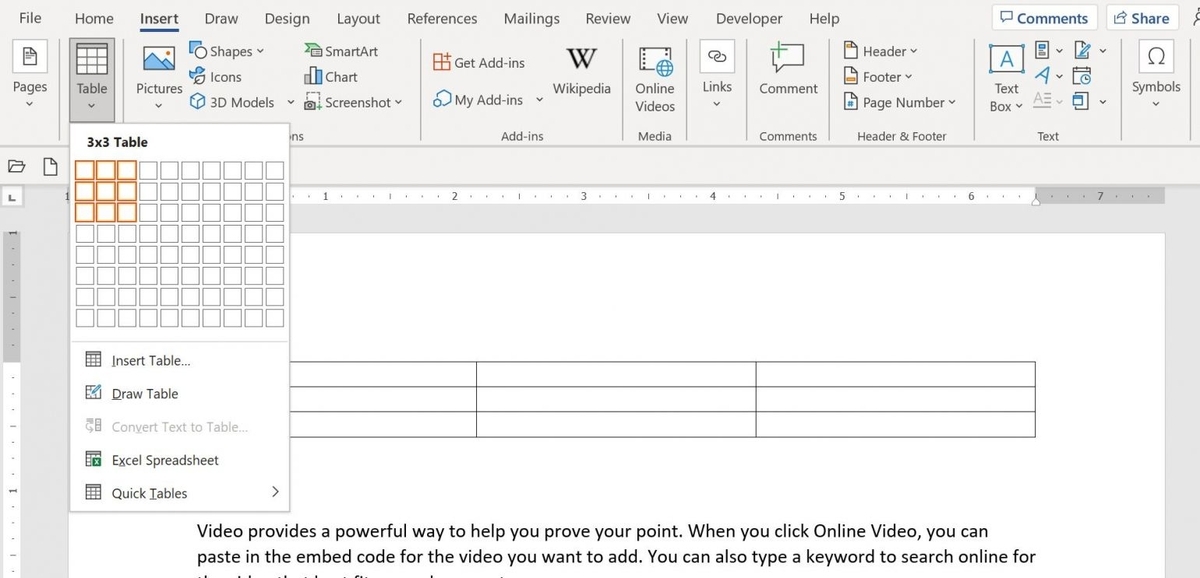Select Draw Table from the menu
The height and width of the screenshot is (578, 1200).
tap(144, 393)
